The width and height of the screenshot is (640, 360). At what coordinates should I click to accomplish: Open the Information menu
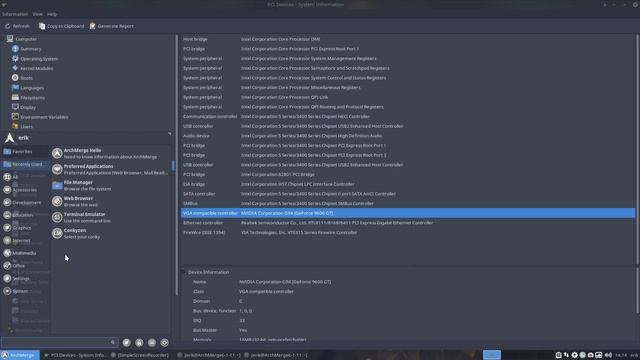pos(15,14)
